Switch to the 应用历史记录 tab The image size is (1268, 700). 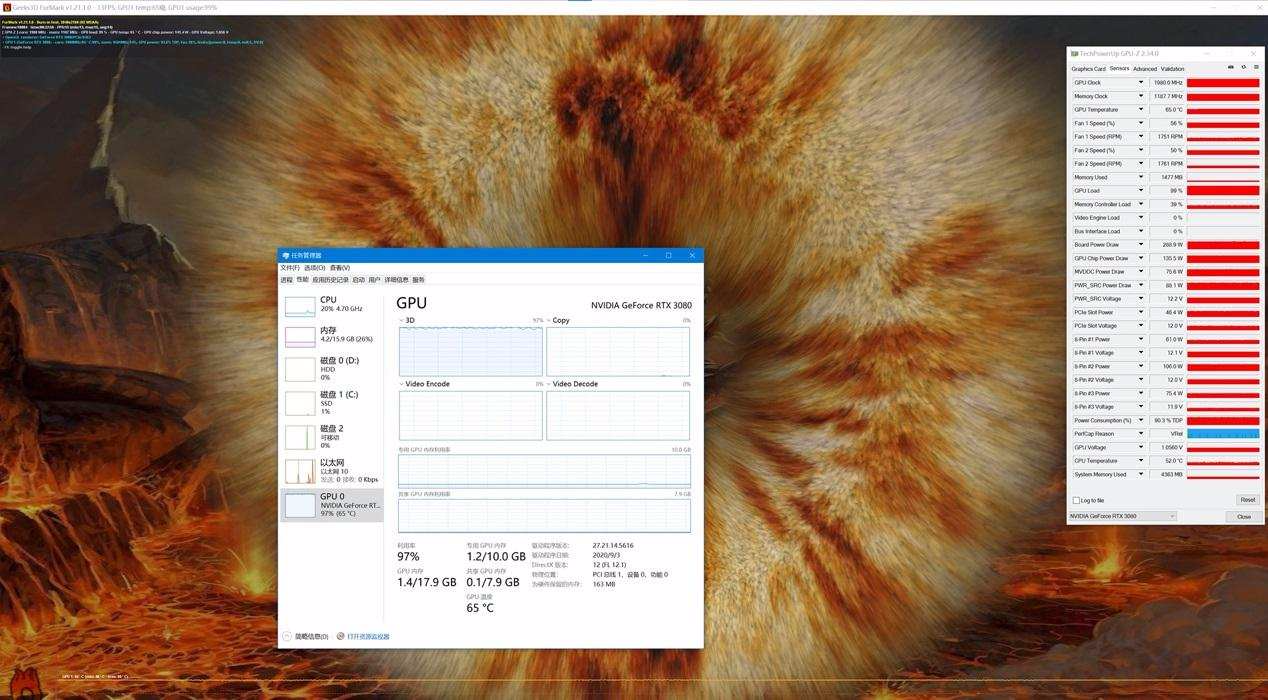tap(331, 280)
